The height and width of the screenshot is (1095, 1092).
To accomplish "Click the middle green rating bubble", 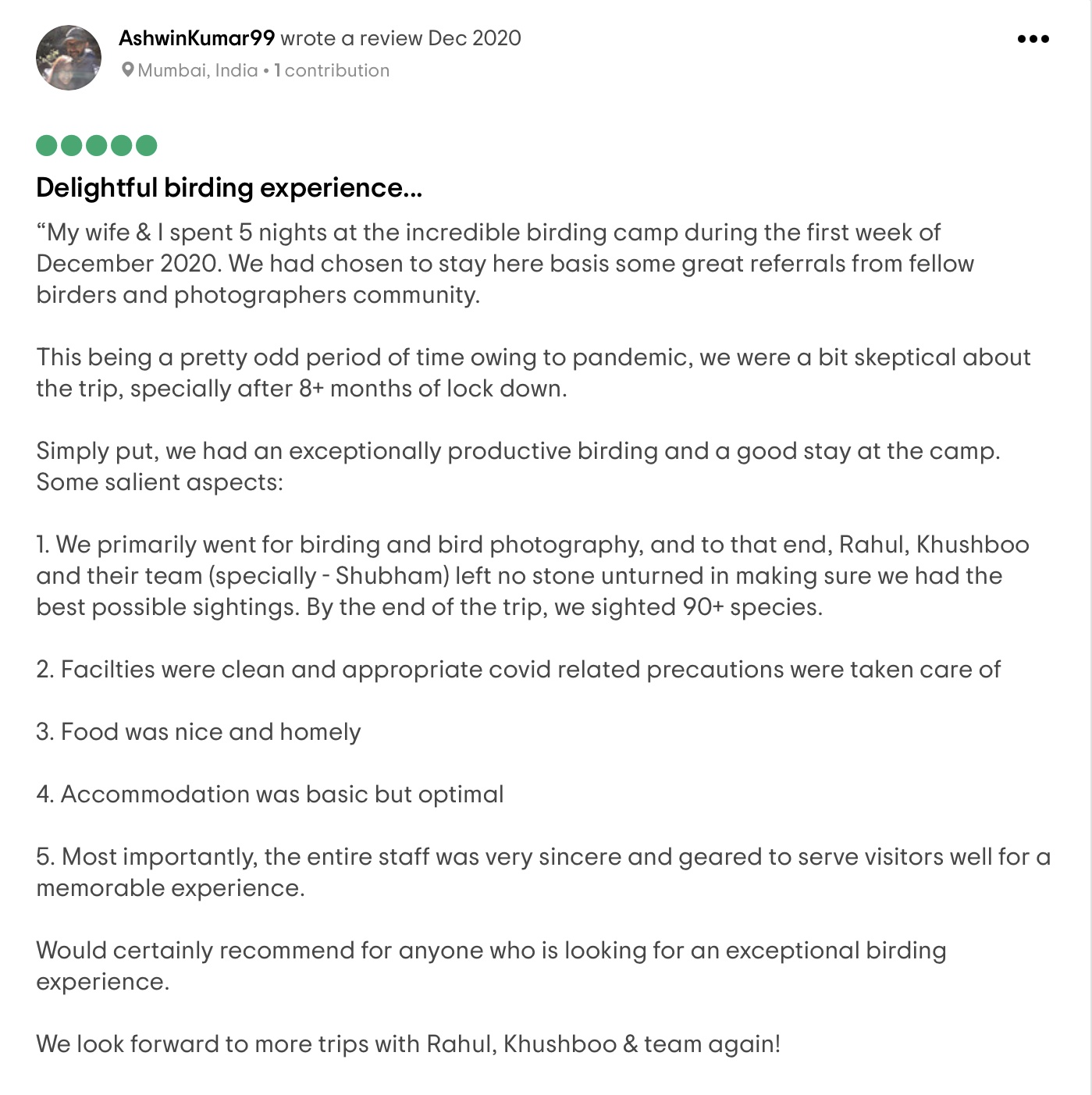I will pyautogui.click(x=97, y=145).
